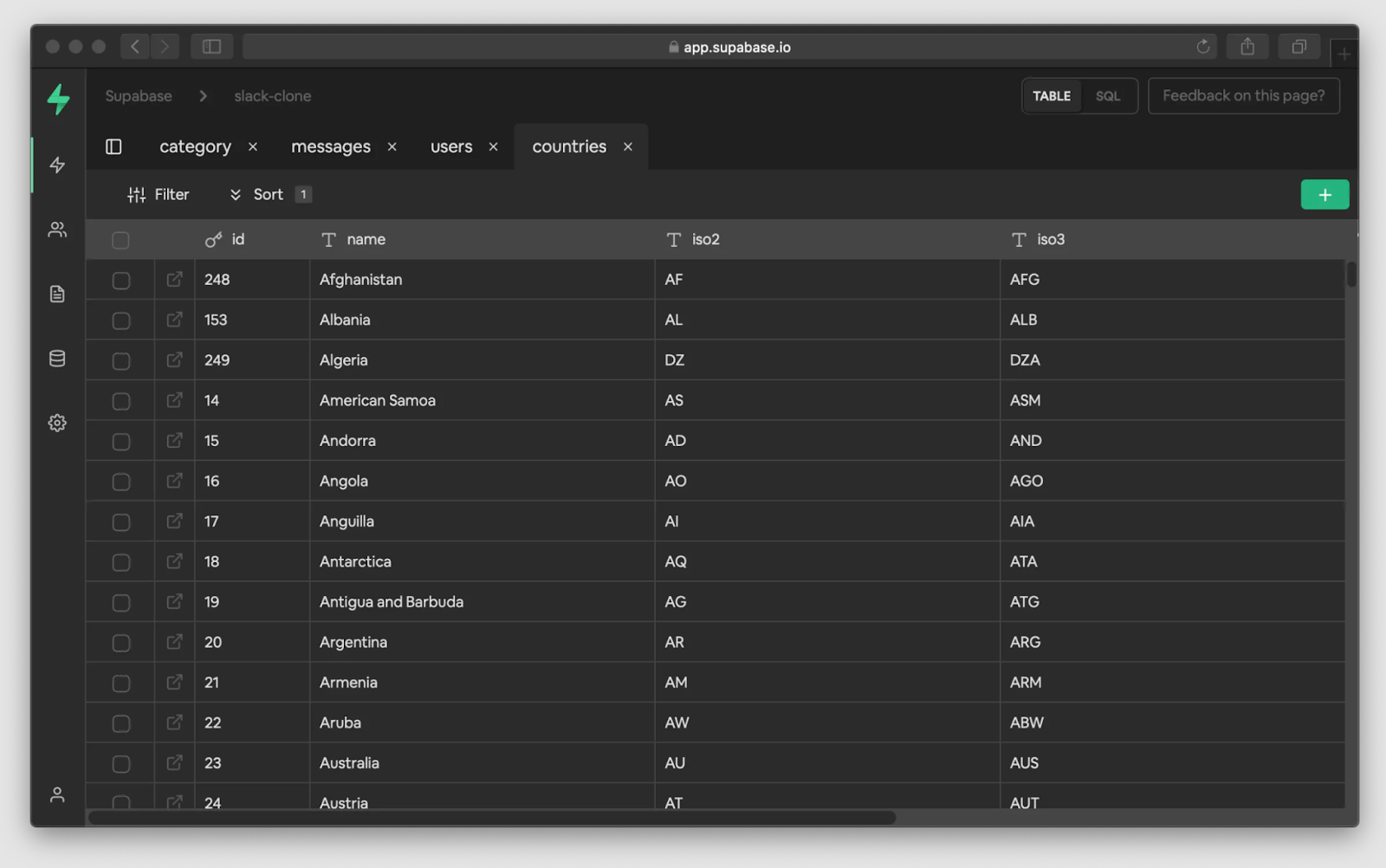Open the table editor bolt sidebar icon
This screenshot has width=1386, height=868.
(x=57, y=165)
